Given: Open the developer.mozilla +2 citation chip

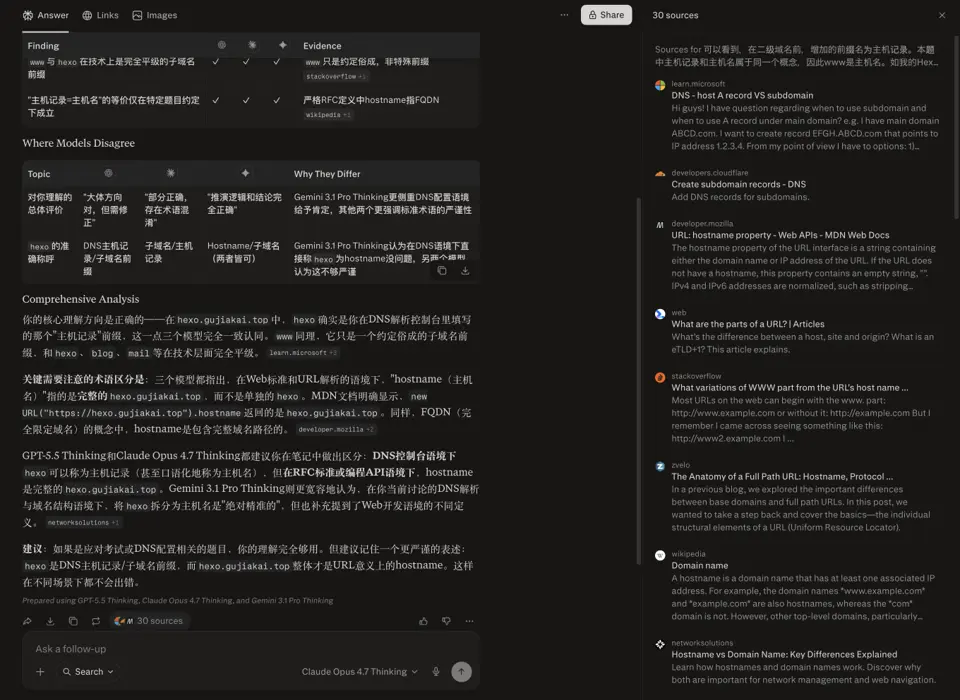Looking at the screenshot, I should [336, 429].
